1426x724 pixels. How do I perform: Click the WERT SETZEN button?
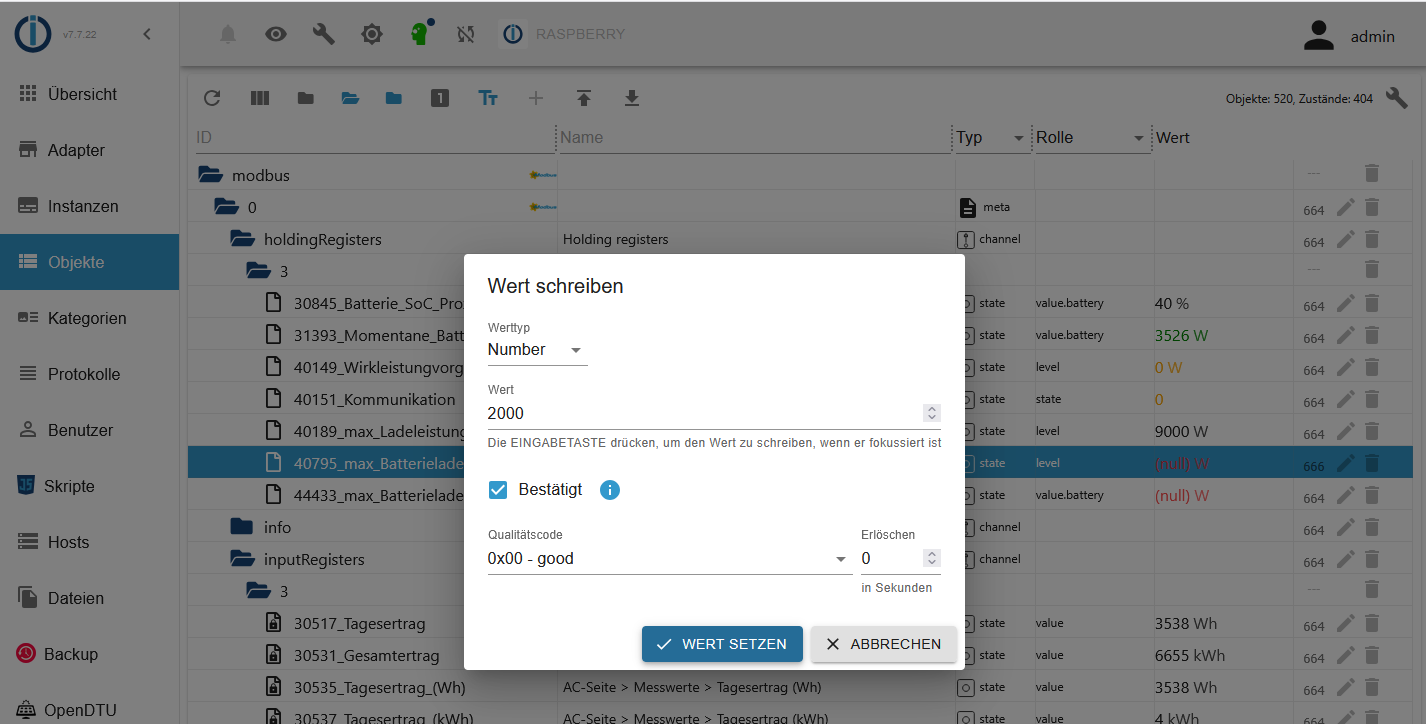tap(722, 644)
